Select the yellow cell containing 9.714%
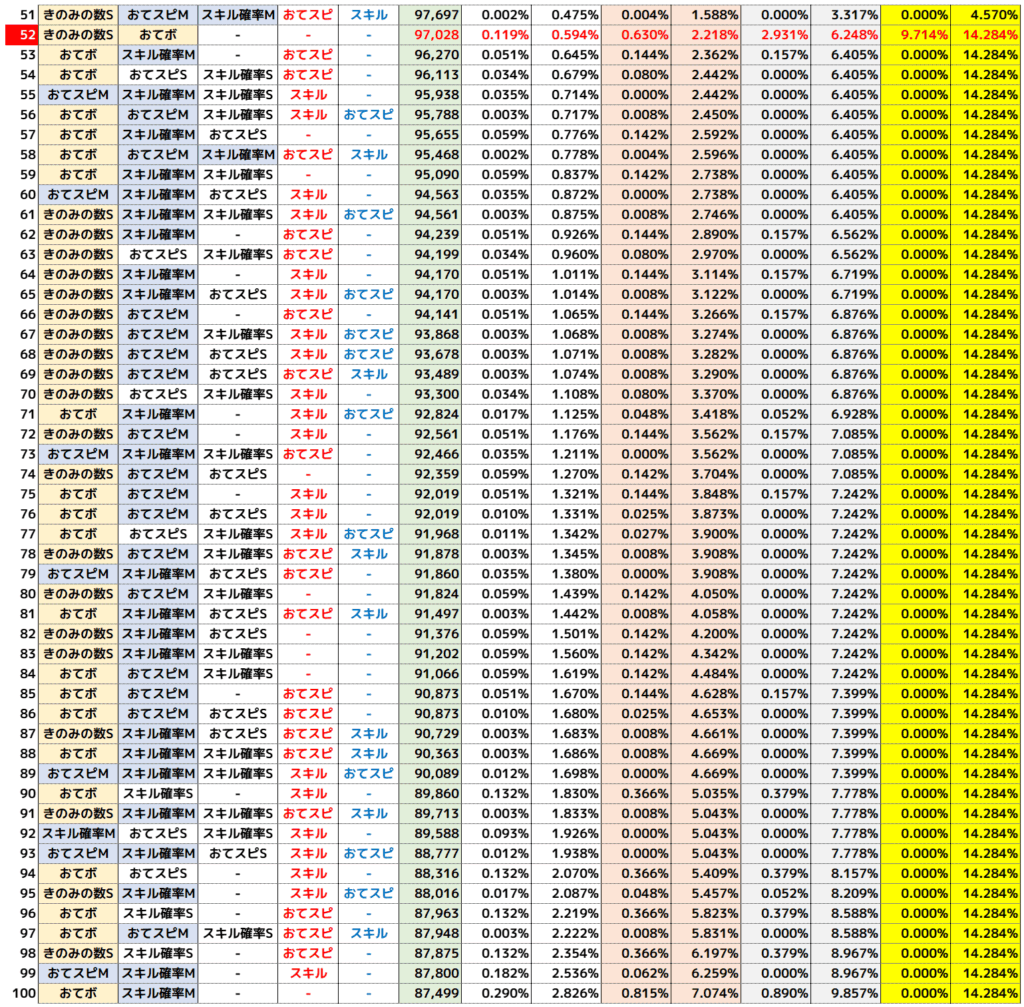 [x=916, y=35]
